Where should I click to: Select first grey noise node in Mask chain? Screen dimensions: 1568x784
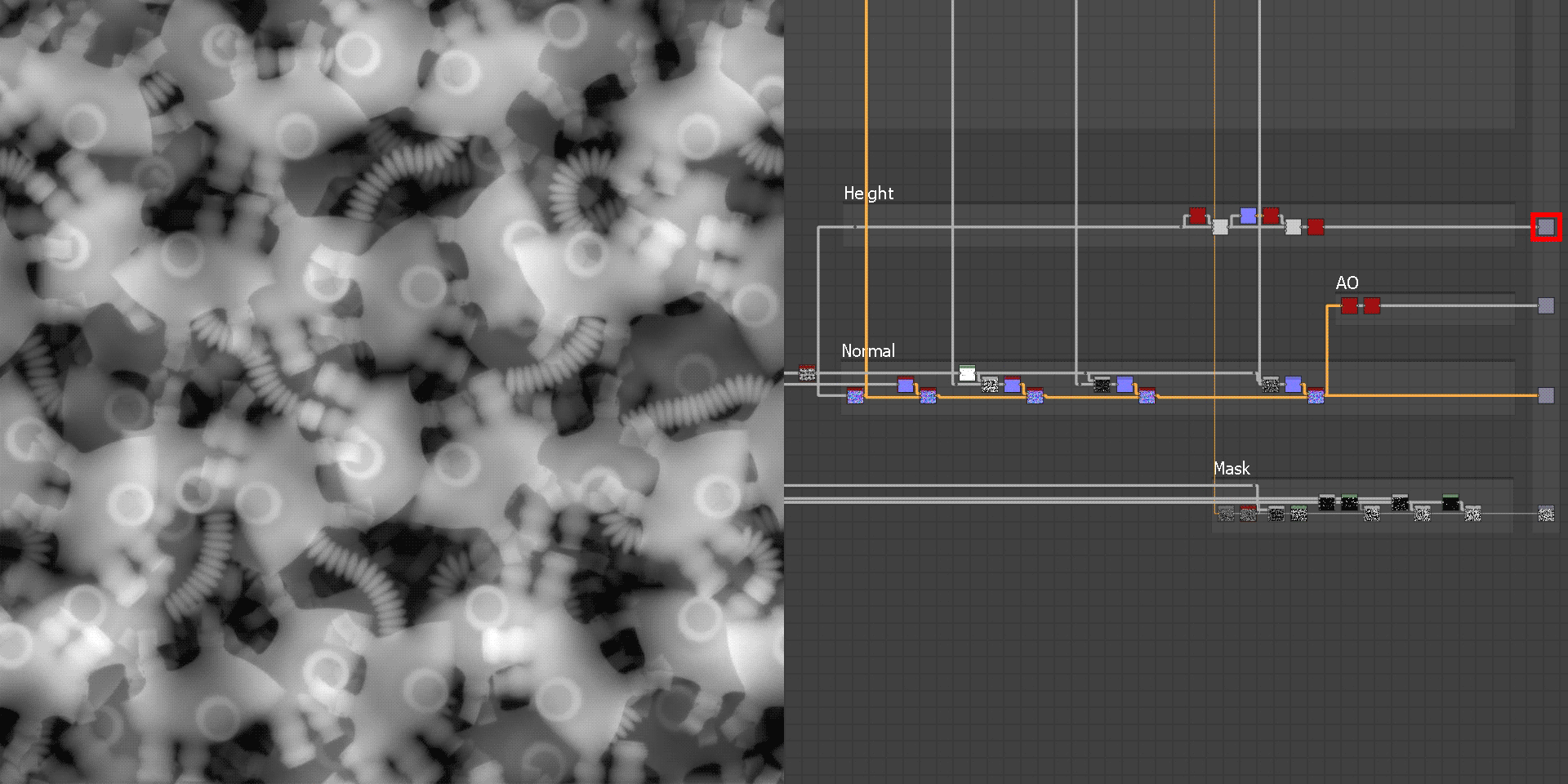1226,514
